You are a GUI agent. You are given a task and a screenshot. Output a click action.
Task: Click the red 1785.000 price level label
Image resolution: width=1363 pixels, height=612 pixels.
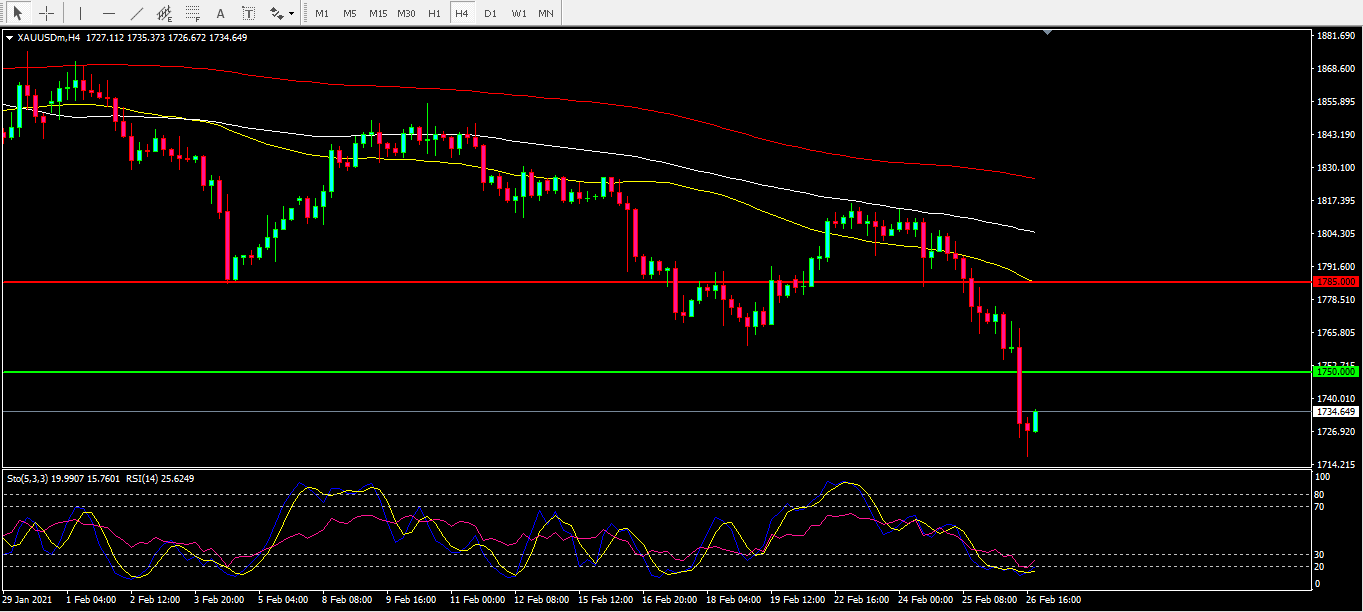(x=1335, y=282)
